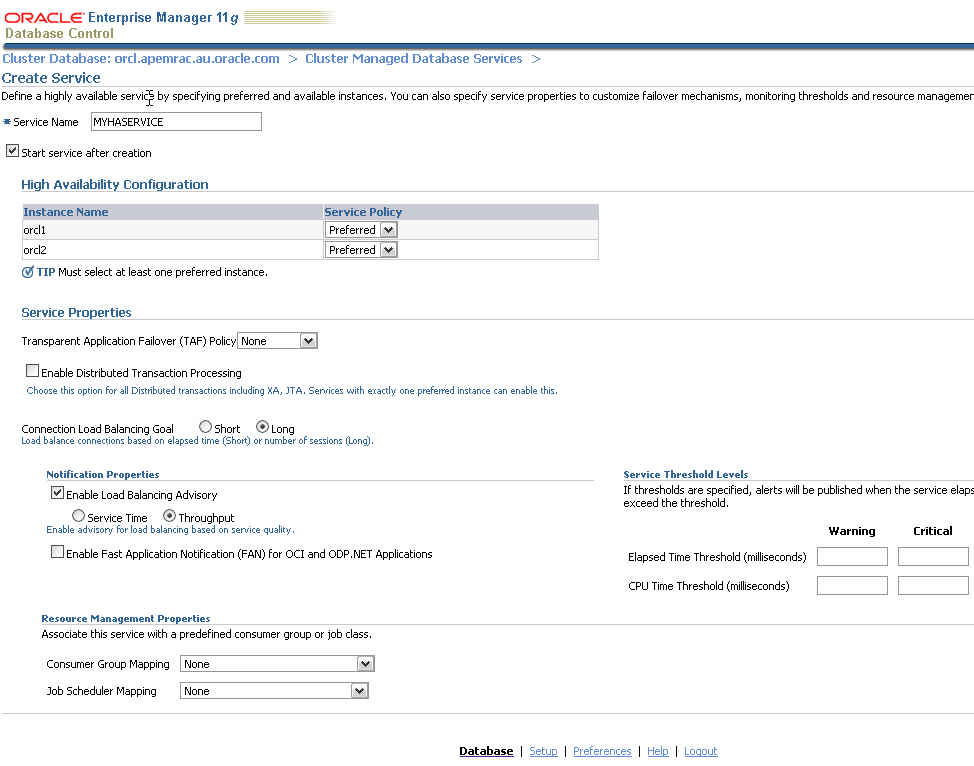Image resolution: width=974 pixels, height=766 pixels.
Task: Toggle Start service after creation checkbox
Action: (x=12, y=152)
